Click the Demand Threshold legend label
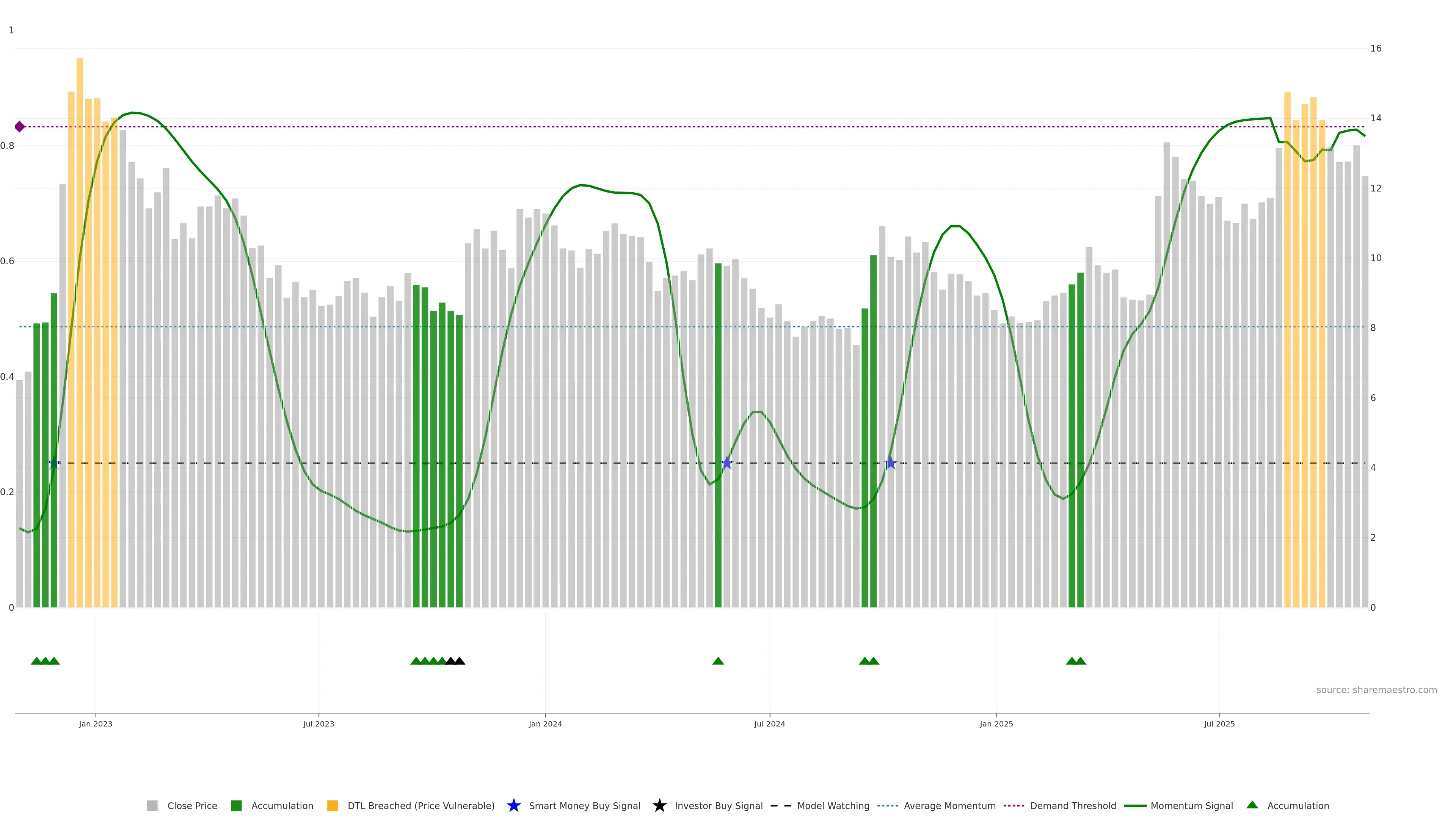 point(1073,806)
